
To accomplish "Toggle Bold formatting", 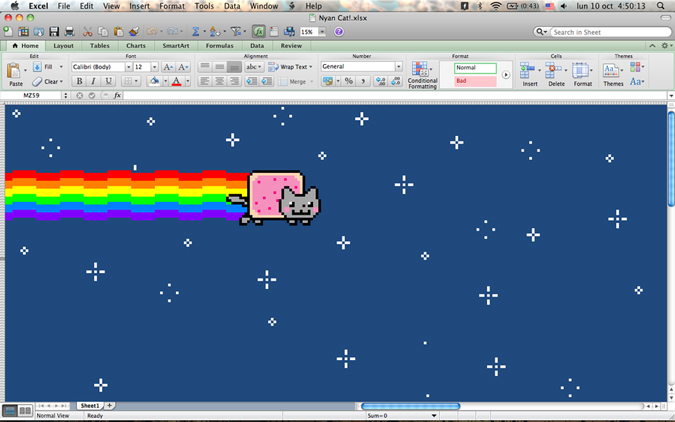I will [79, 81].
